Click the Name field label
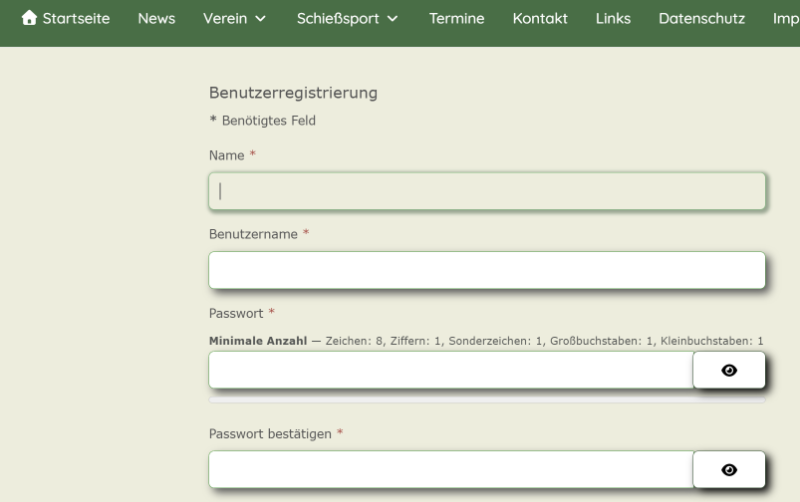 [226, 155]
